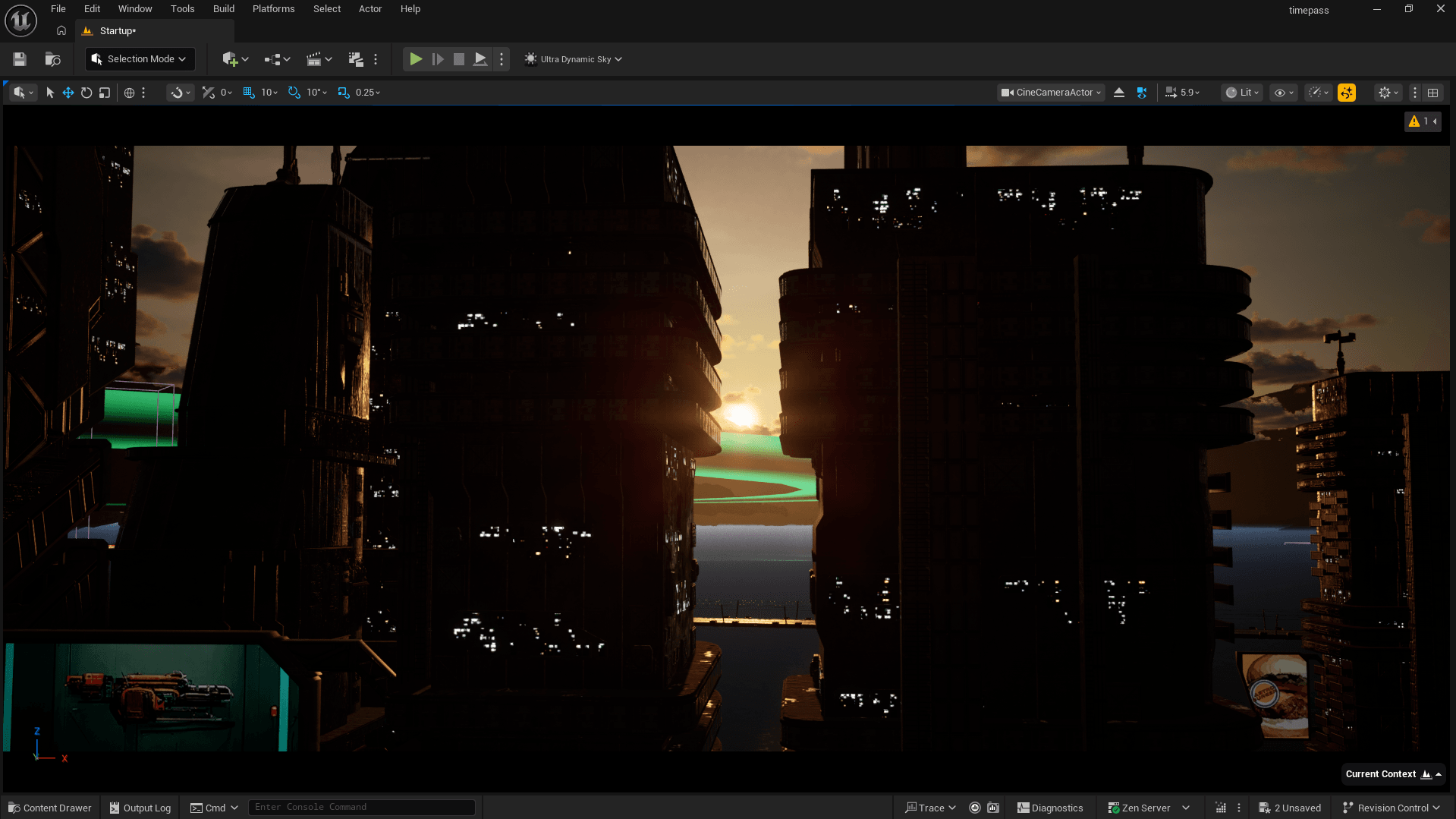
Task: Toggle the yellow realtime sparkle button
Action: point(1346,93)
